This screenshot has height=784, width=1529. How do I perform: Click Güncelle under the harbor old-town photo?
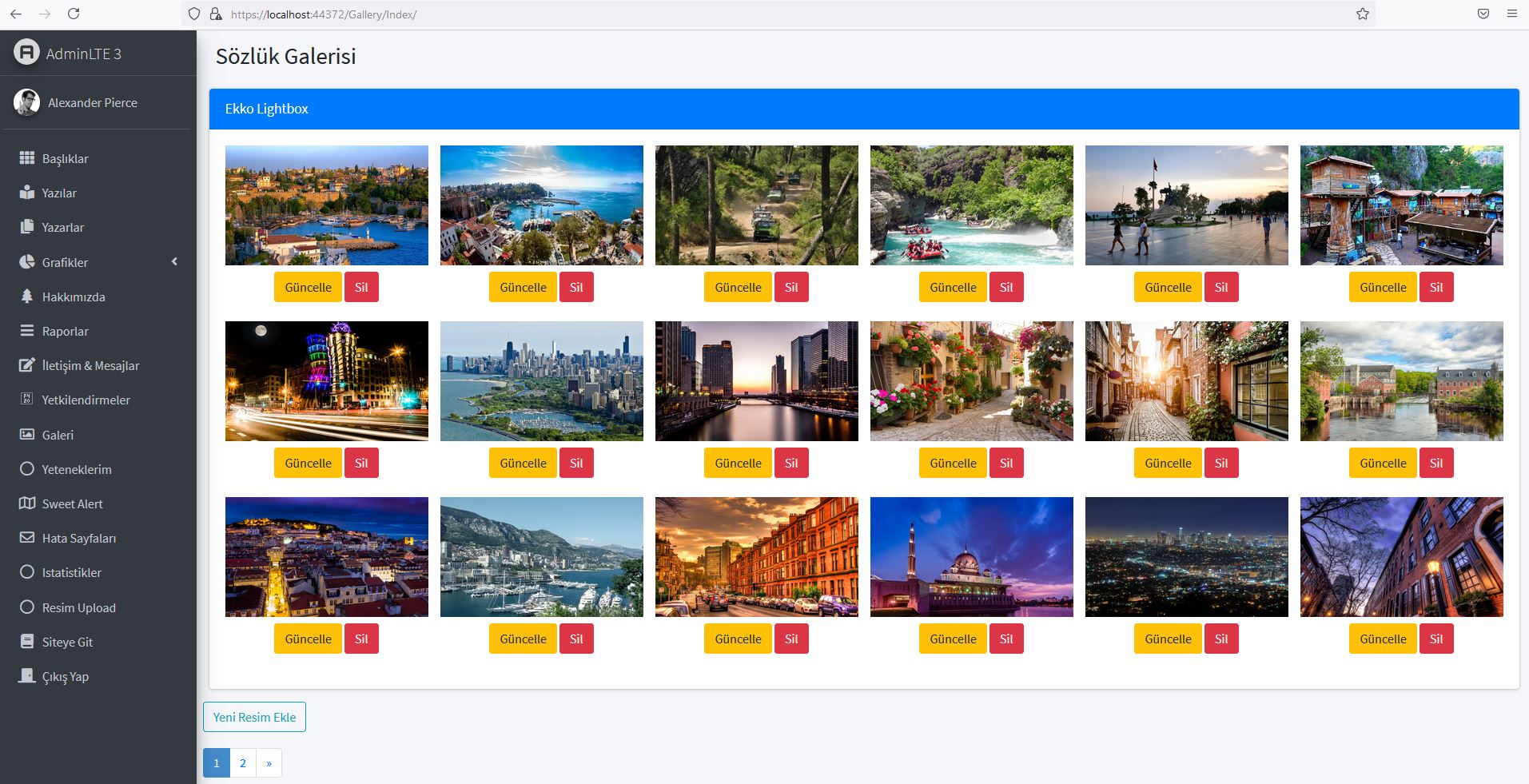click(x=308, y=287)
